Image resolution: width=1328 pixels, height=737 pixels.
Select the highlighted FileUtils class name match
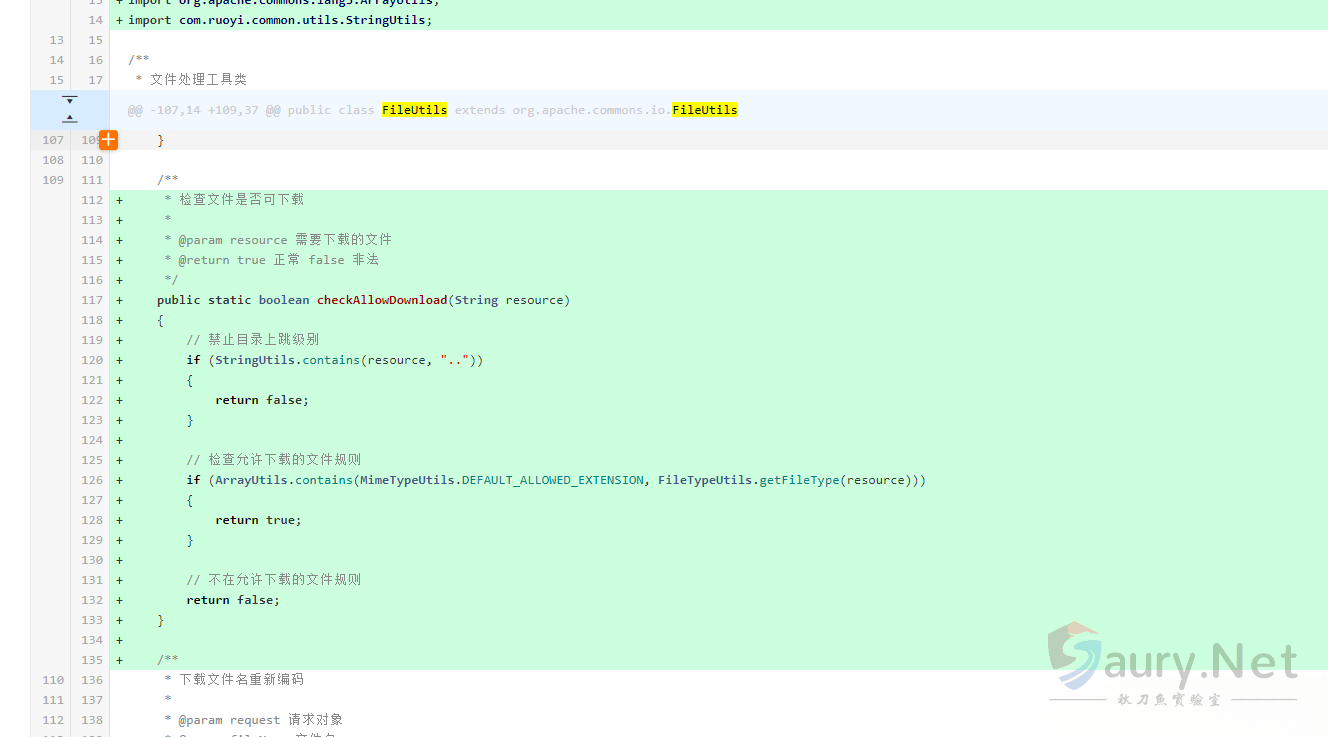[x=414, y=110]
